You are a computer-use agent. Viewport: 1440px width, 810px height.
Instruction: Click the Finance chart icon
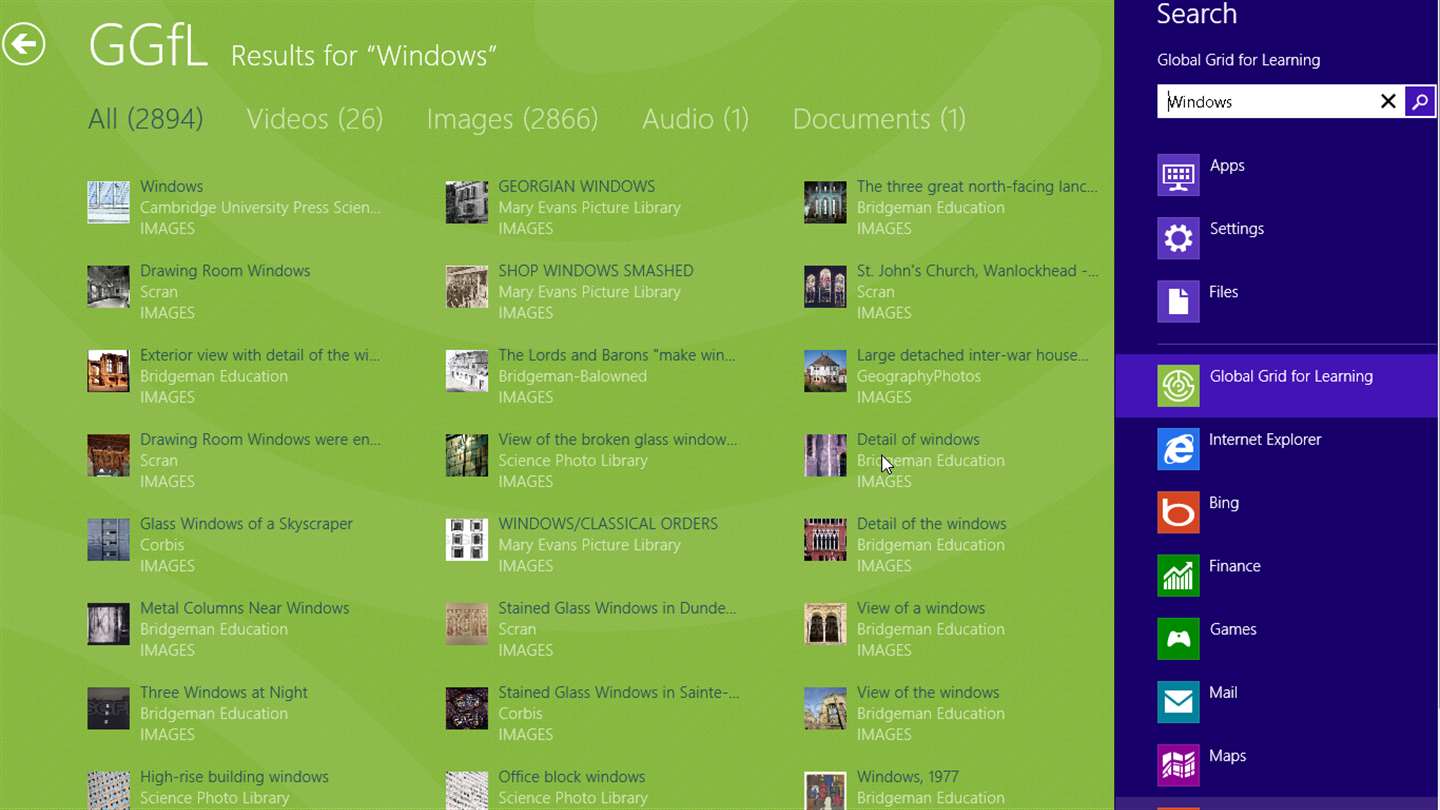tap(1178, 576)
